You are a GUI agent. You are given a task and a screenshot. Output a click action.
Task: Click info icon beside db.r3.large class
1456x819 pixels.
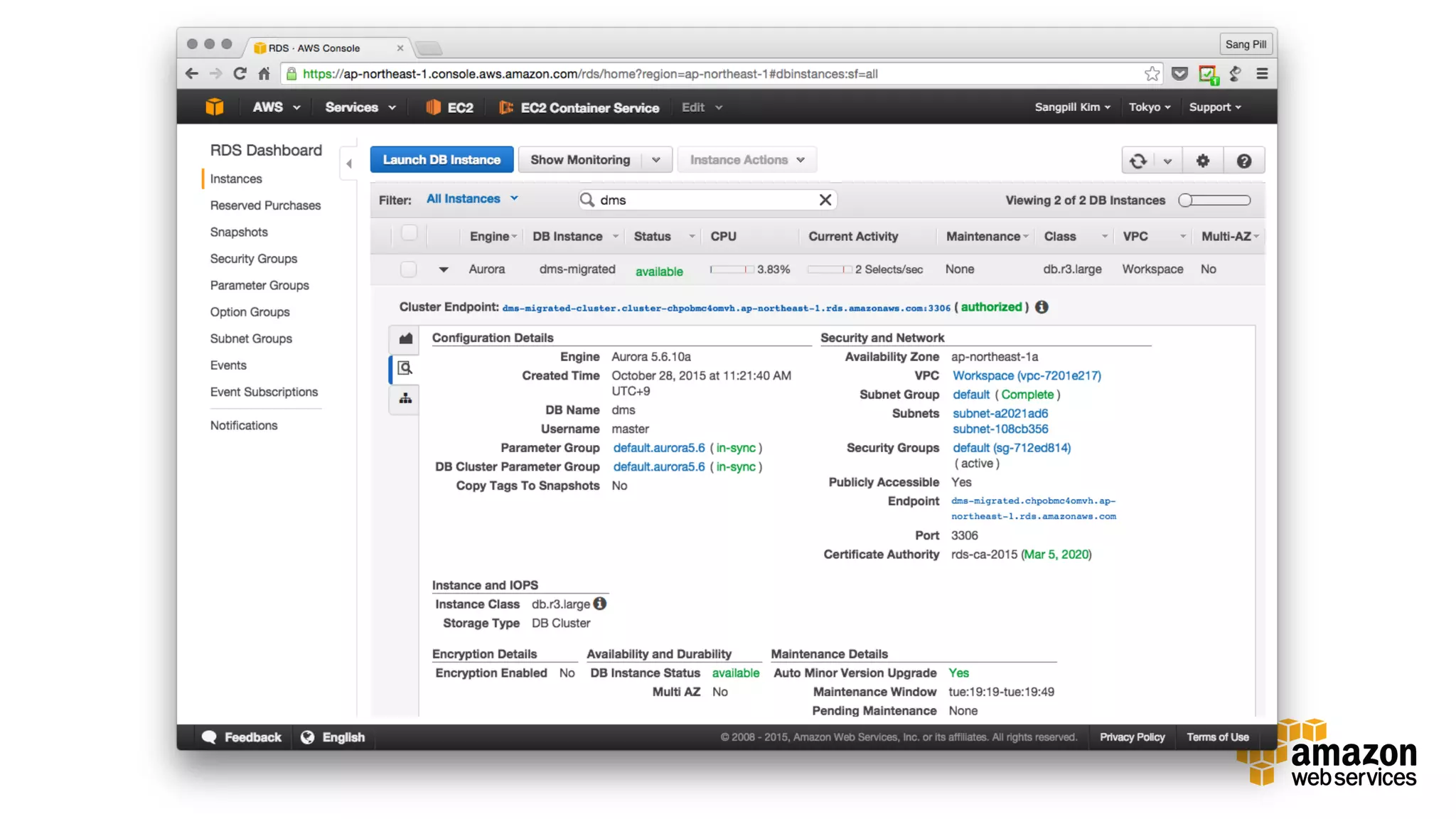coord(600,604)
